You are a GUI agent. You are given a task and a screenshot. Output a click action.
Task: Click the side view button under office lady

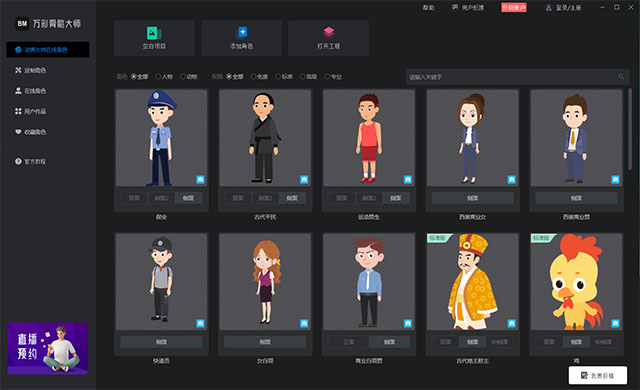[265, 342]
